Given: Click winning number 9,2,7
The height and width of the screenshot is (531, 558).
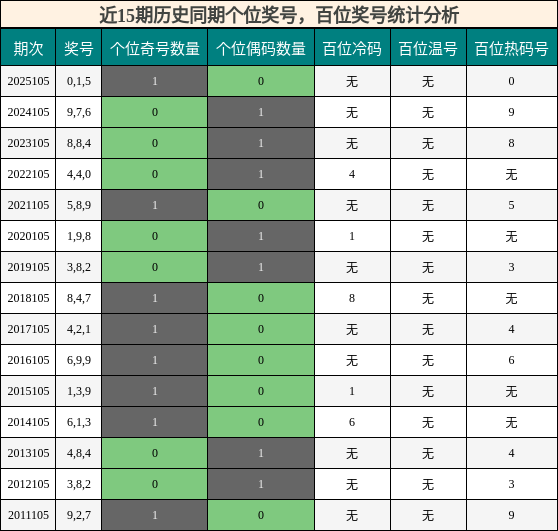Looking at the screenshot, I should click(x=79, y=515).
